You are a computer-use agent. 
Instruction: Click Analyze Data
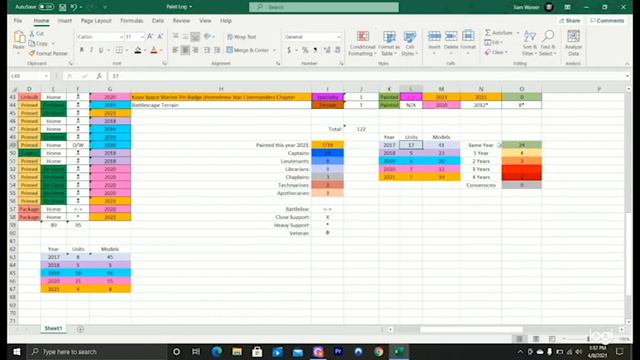[x=573, y=43]
